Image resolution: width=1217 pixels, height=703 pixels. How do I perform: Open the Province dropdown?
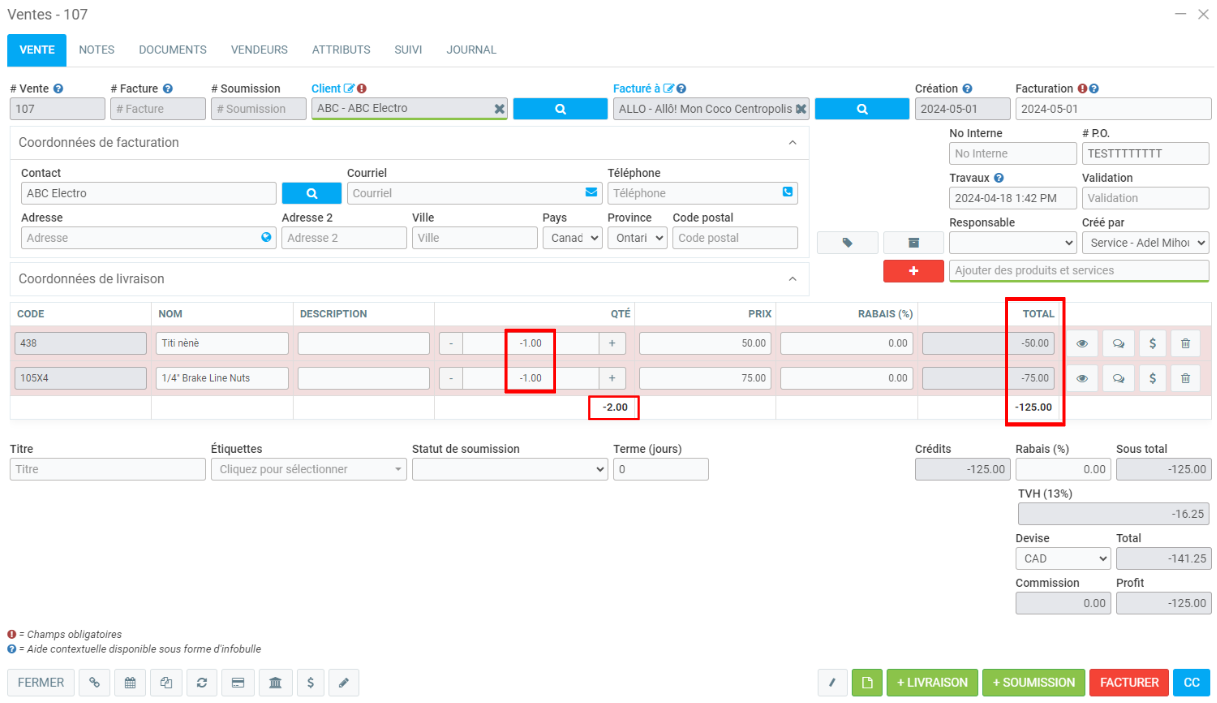pyautogui.click(x=637, y=238)
